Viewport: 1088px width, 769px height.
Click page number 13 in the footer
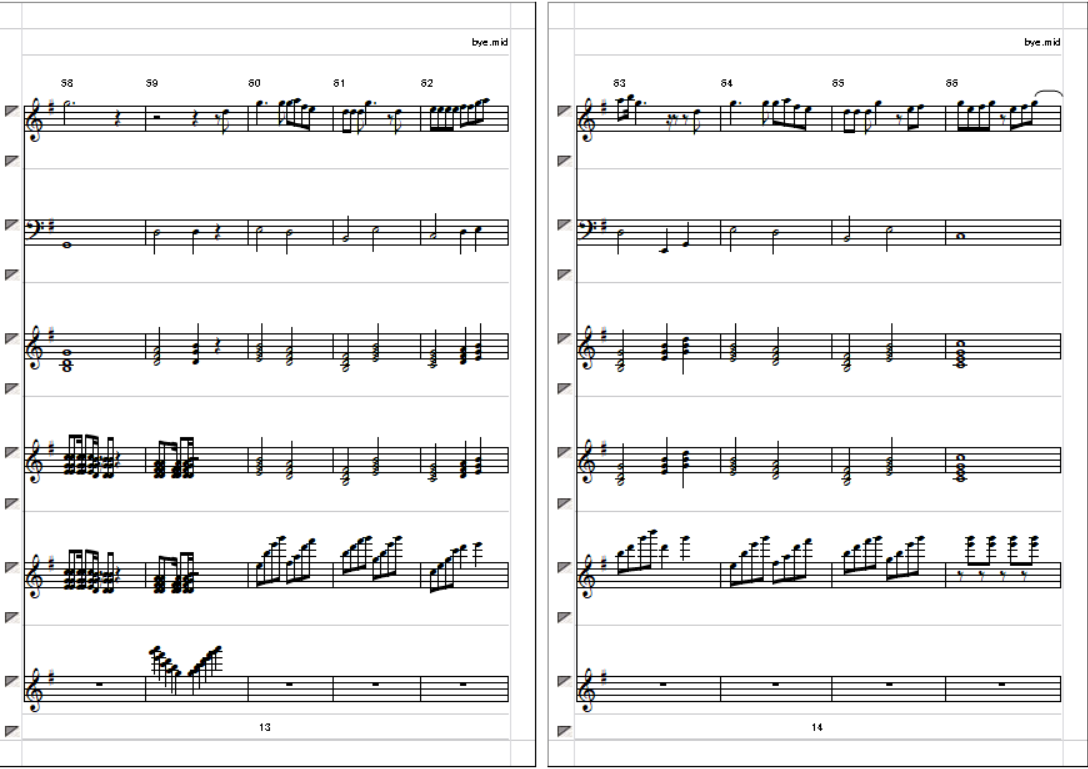coord(264,727)
